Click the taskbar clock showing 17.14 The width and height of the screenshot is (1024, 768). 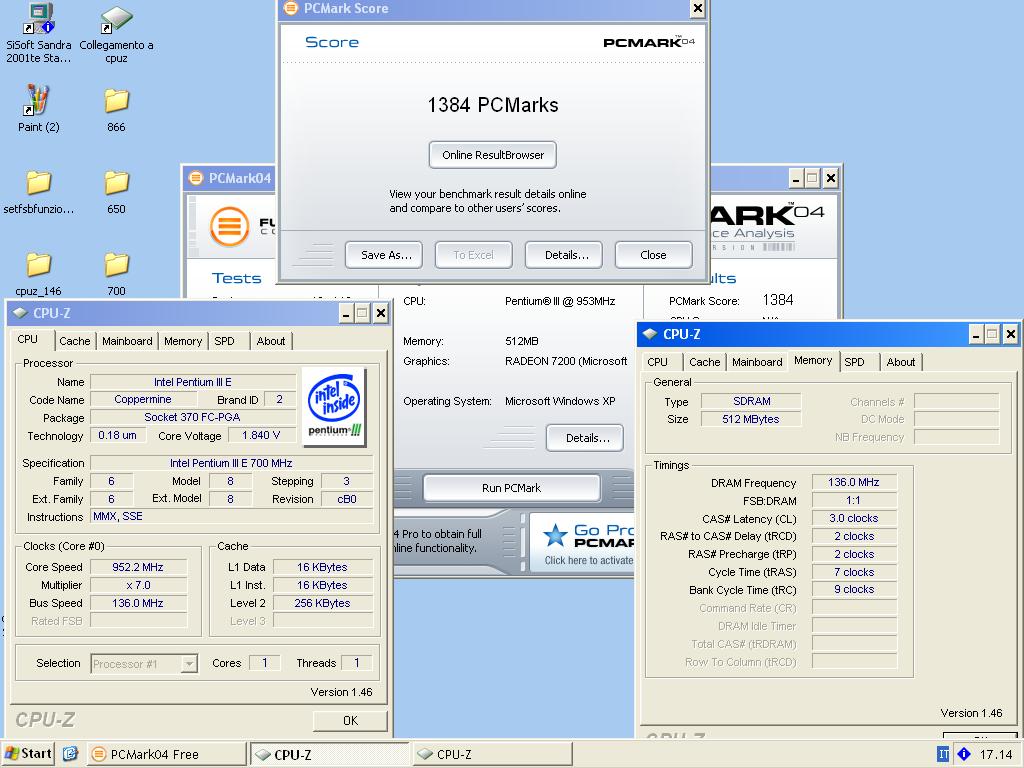(996, 755)
